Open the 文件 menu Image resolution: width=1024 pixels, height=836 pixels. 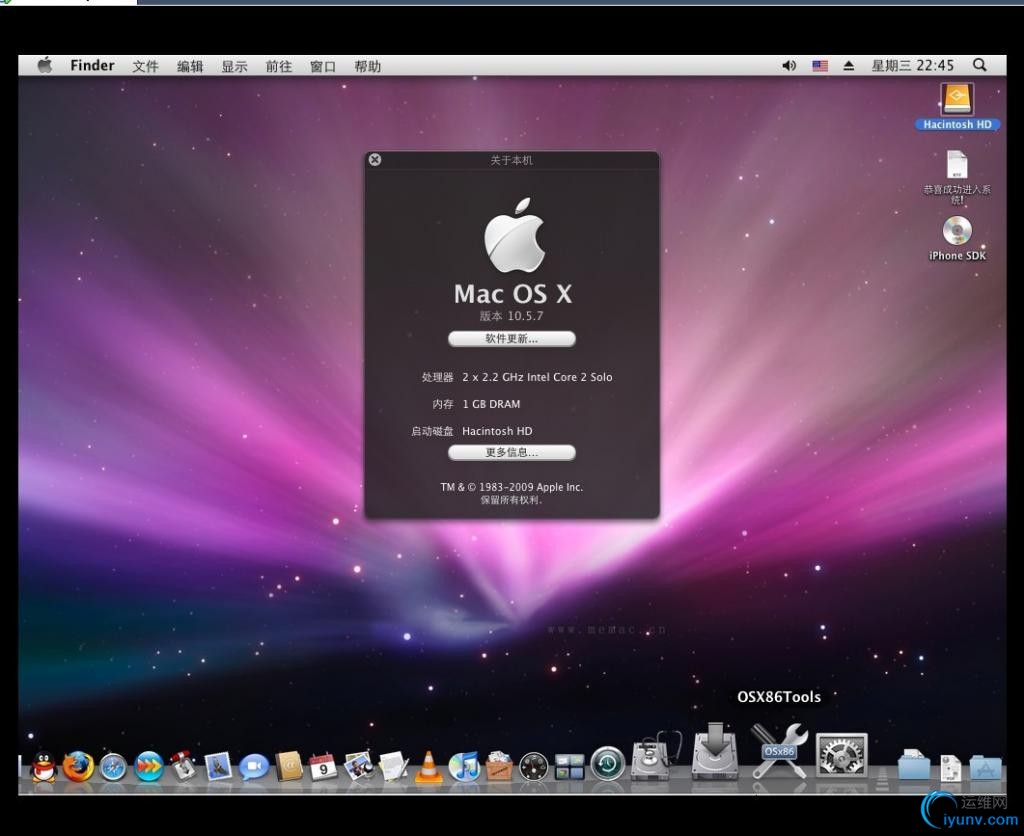point(145,66)
